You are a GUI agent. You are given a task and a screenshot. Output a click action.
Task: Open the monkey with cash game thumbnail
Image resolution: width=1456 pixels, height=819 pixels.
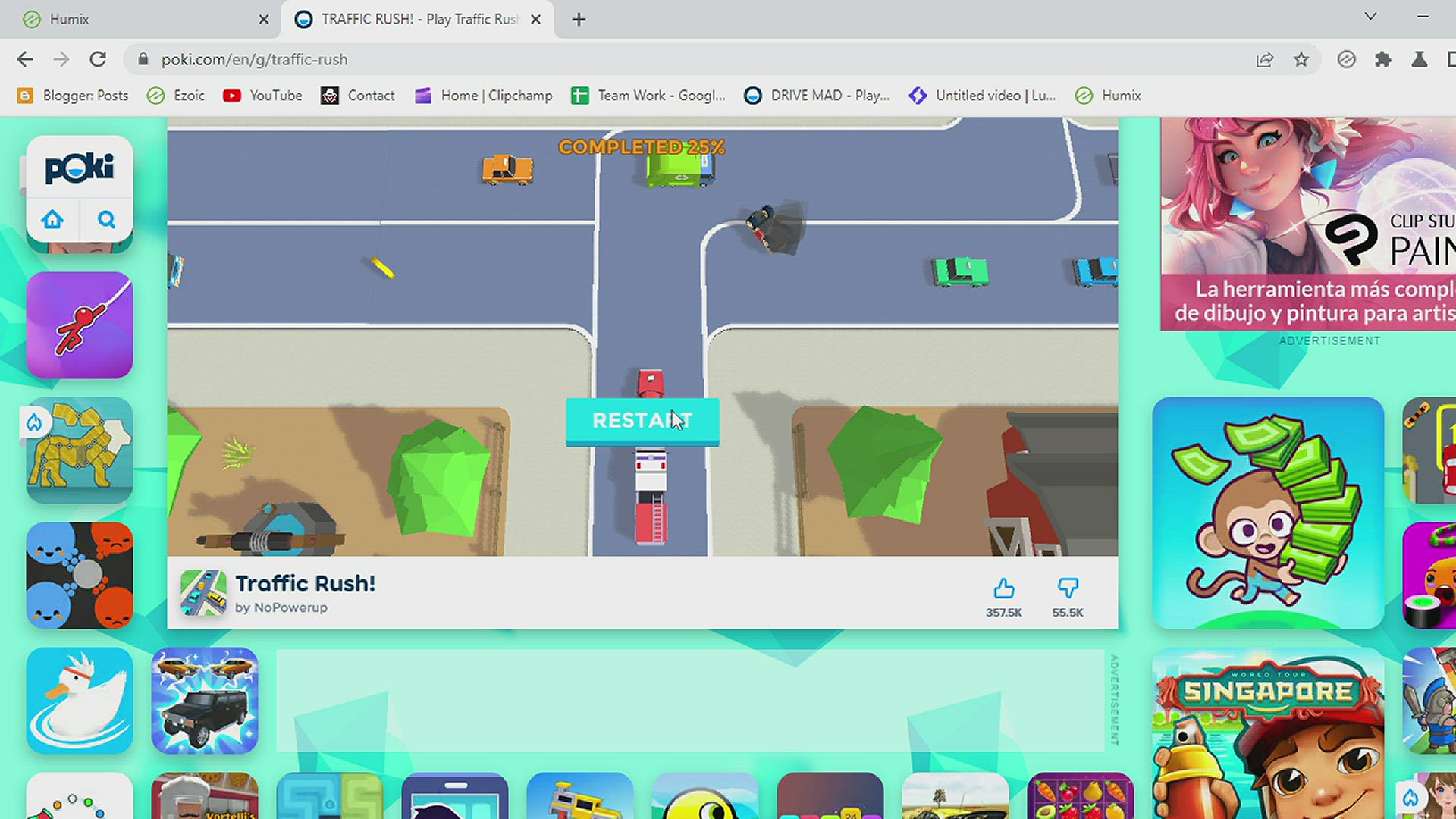click(1268, 513)
